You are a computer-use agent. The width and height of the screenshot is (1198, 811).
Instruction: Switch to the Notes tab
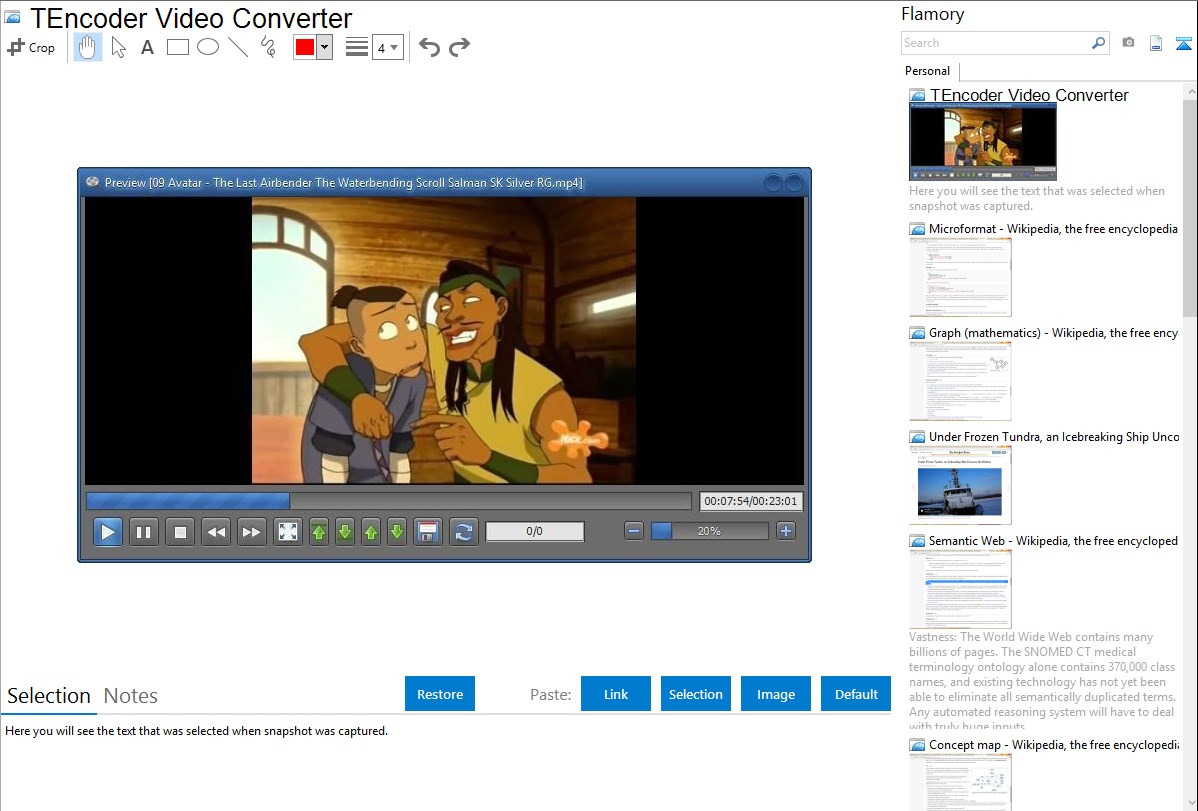(x=131, y=696)
